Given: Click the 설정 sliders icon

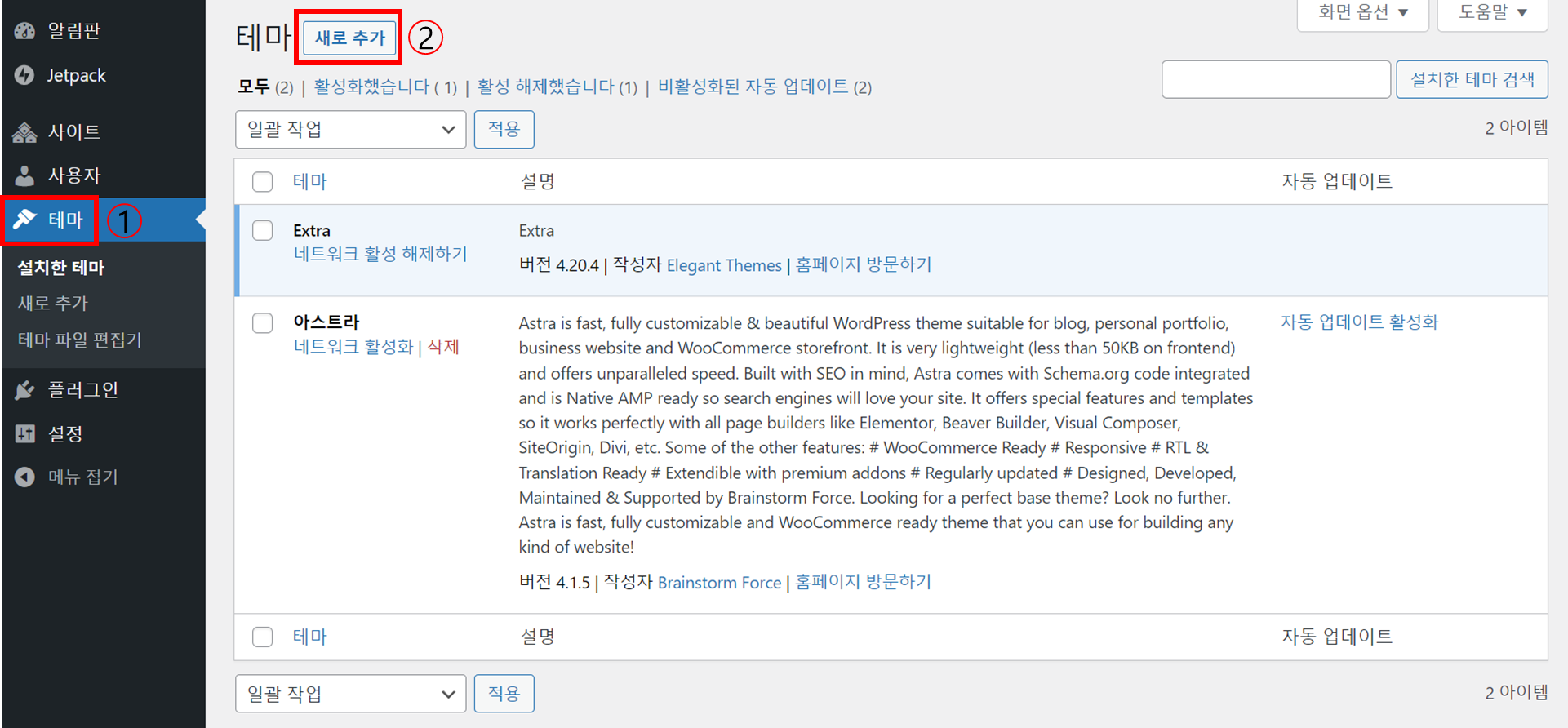Looking at the screenshot, I should pyautogui.click(x=24, y=433).
